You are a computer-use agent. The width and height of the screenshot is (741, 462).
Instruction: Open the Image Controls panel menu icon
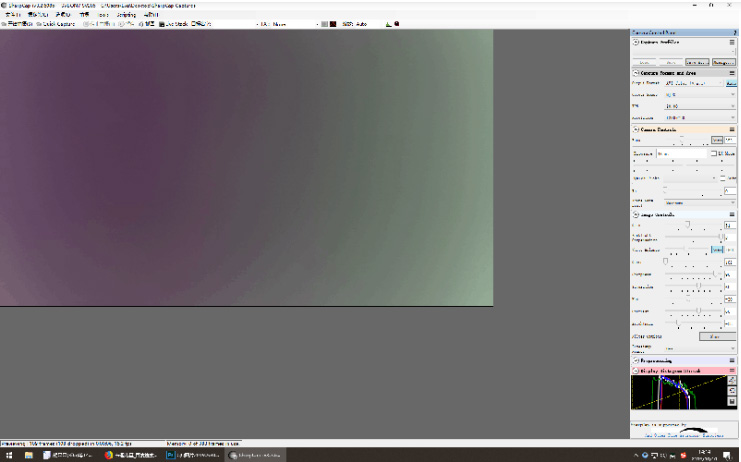pos(733,215)
